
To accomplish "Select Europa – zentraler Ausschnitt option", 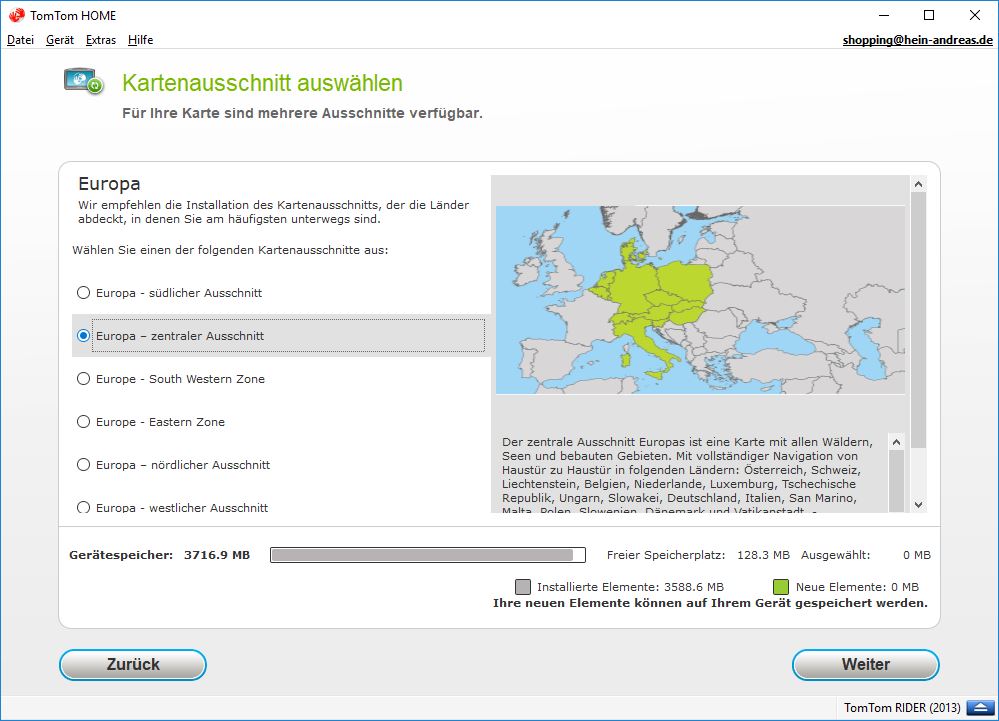I will (84, 336).
